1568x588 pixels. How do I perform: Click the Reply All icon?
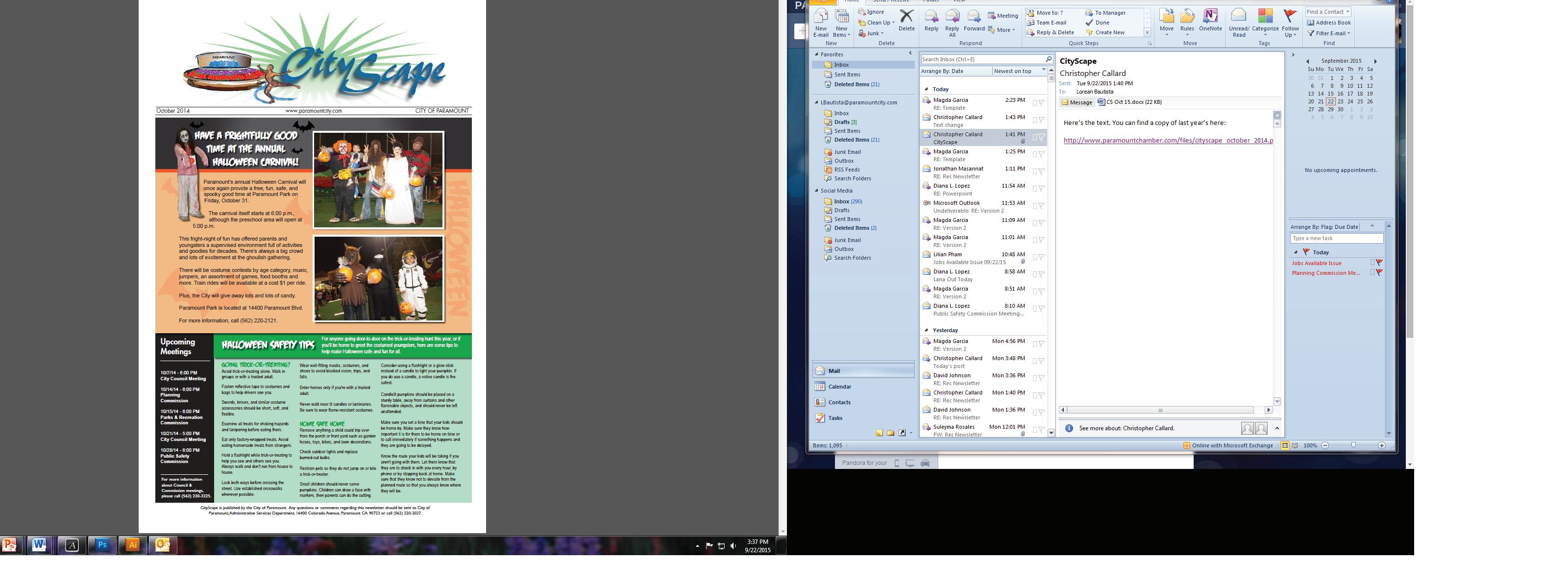[x=952, y=17]
